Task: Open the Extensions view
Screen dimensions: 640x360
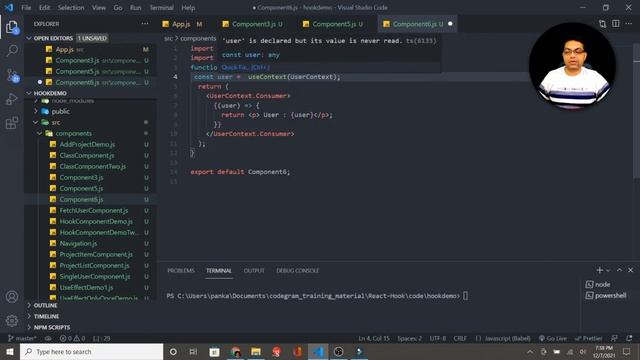Action: point(12,123)
